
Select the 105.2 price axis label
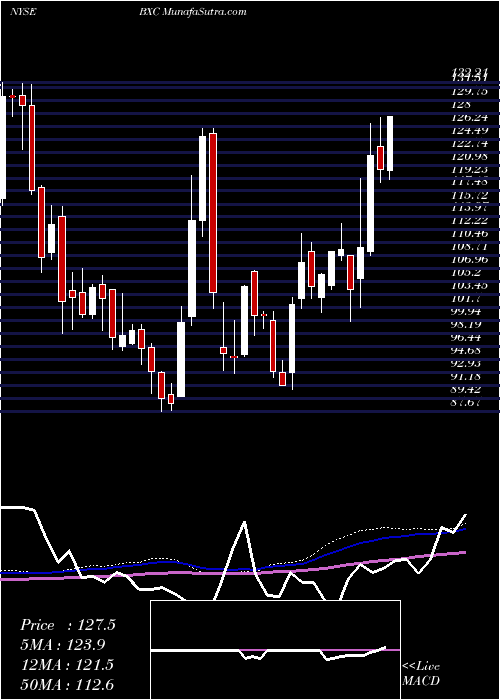(x=467, y=272)
